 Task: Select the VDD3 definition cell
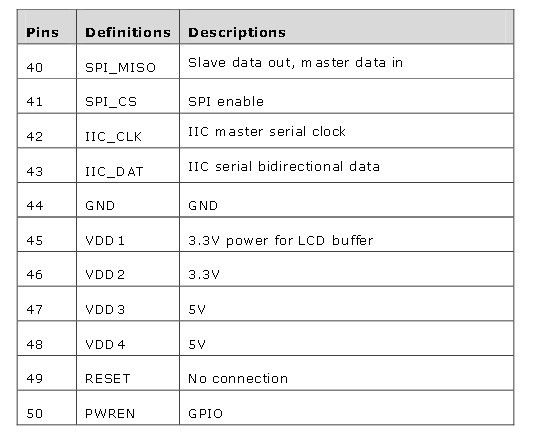tap(128, 304)
